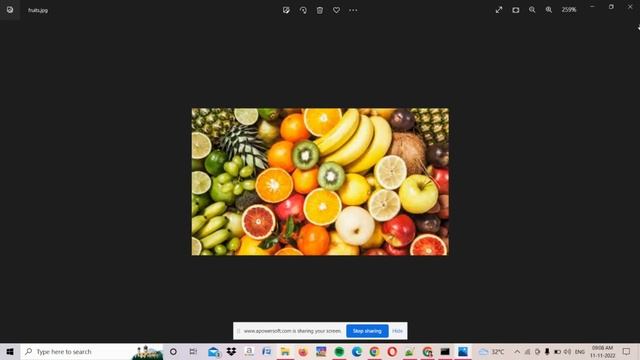Screen dimensions: 640x360
Task: Open the 32°C weather widget
Action: click(492, 351)
